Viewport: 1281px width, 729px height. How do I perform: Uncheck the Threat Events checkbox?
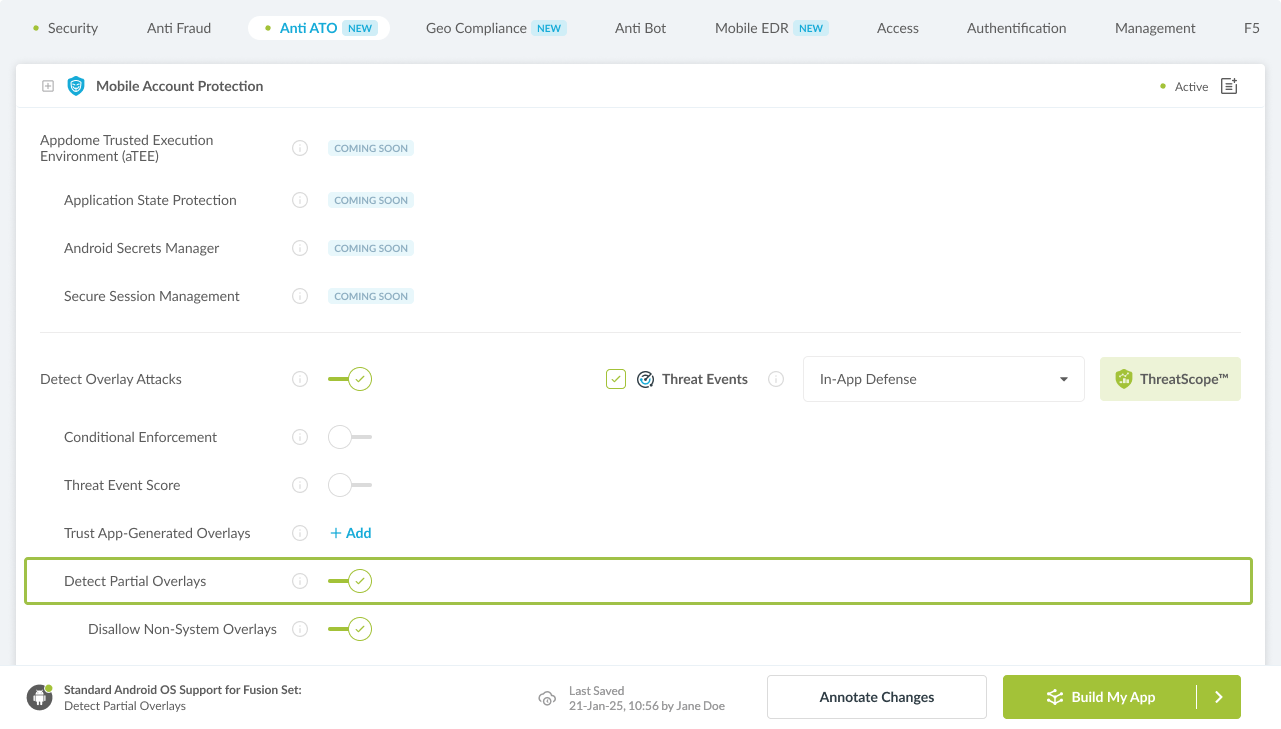coord(615,379)
